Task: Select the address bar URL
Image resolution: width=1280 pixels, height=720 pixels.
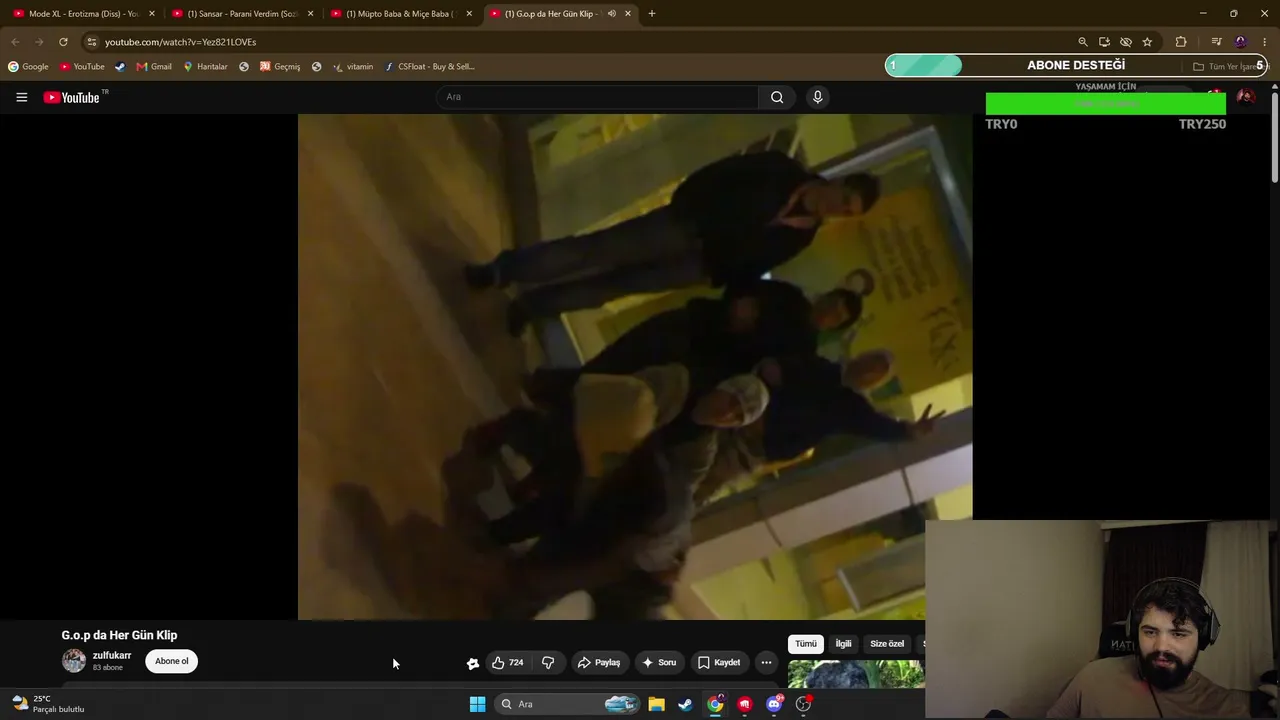Action: (x=180, y=42)
